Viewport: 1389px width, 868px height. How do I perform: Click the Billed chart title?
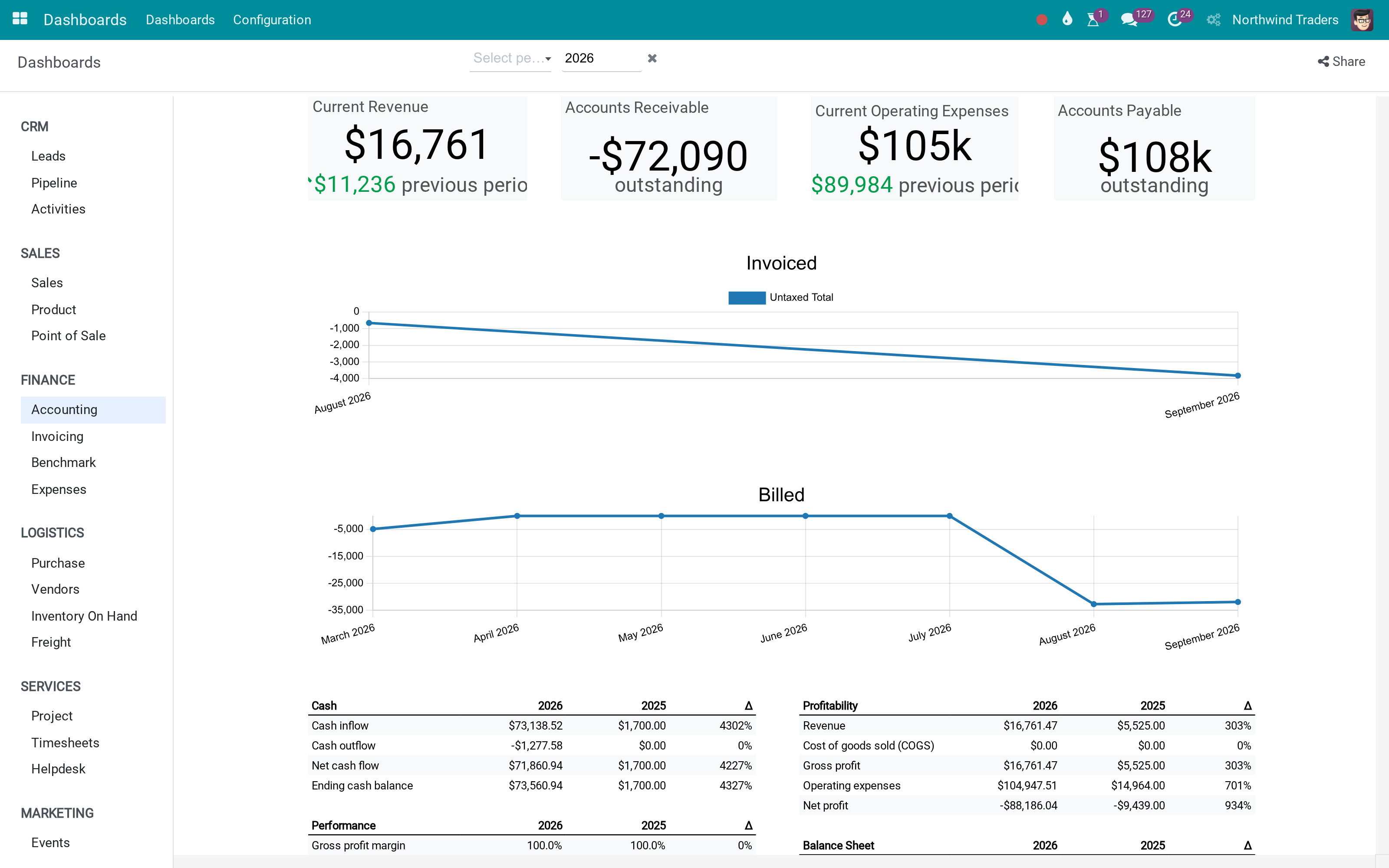point(781,495)
